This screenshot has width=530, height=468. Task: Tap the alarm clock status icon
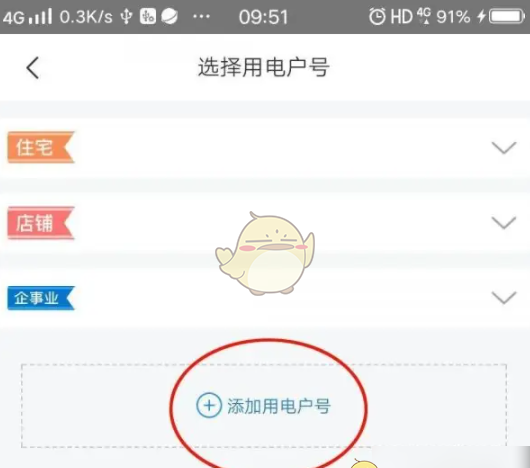pyautogui.click(x=377, y=16)
